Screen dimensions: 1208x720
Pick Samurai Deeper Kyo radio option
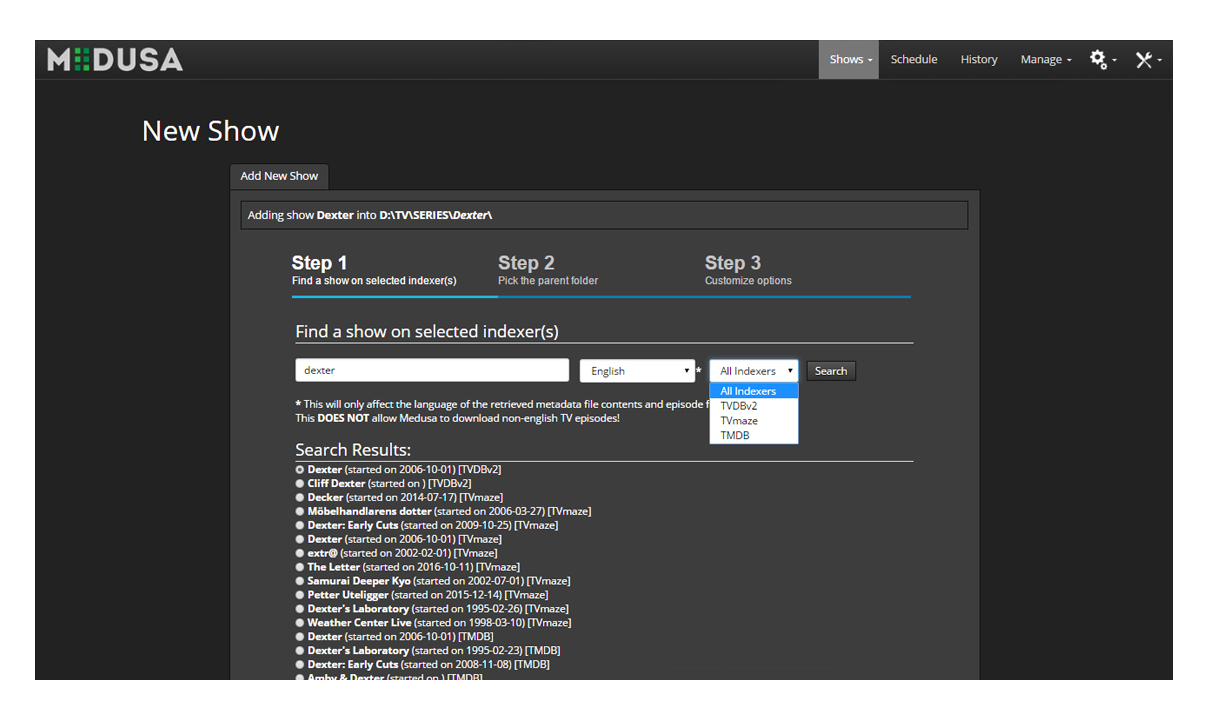pos(300,581)
